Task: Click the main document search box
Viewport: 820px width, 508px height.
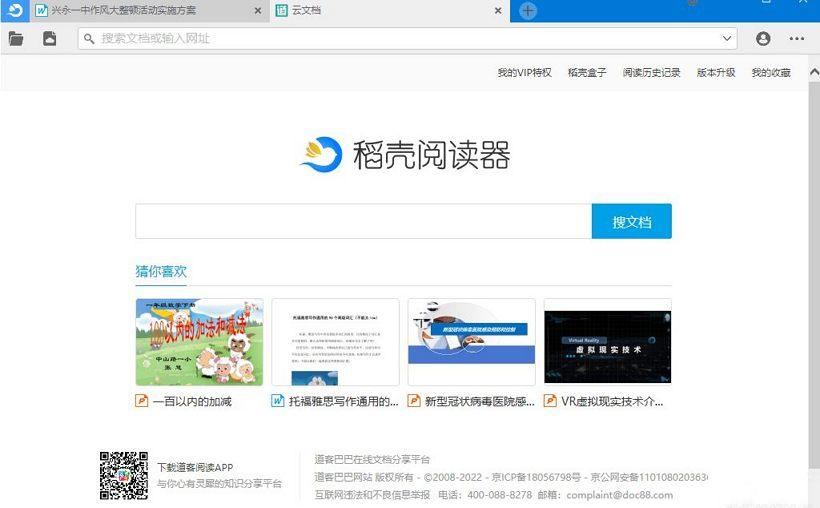Action: pos(363,221)
